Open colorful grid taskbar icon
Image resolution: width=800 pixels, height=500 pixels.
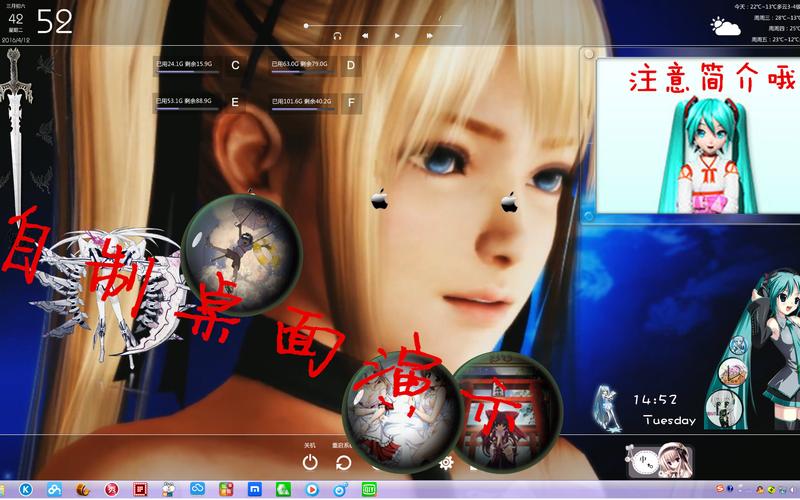(x=226, y=490)
